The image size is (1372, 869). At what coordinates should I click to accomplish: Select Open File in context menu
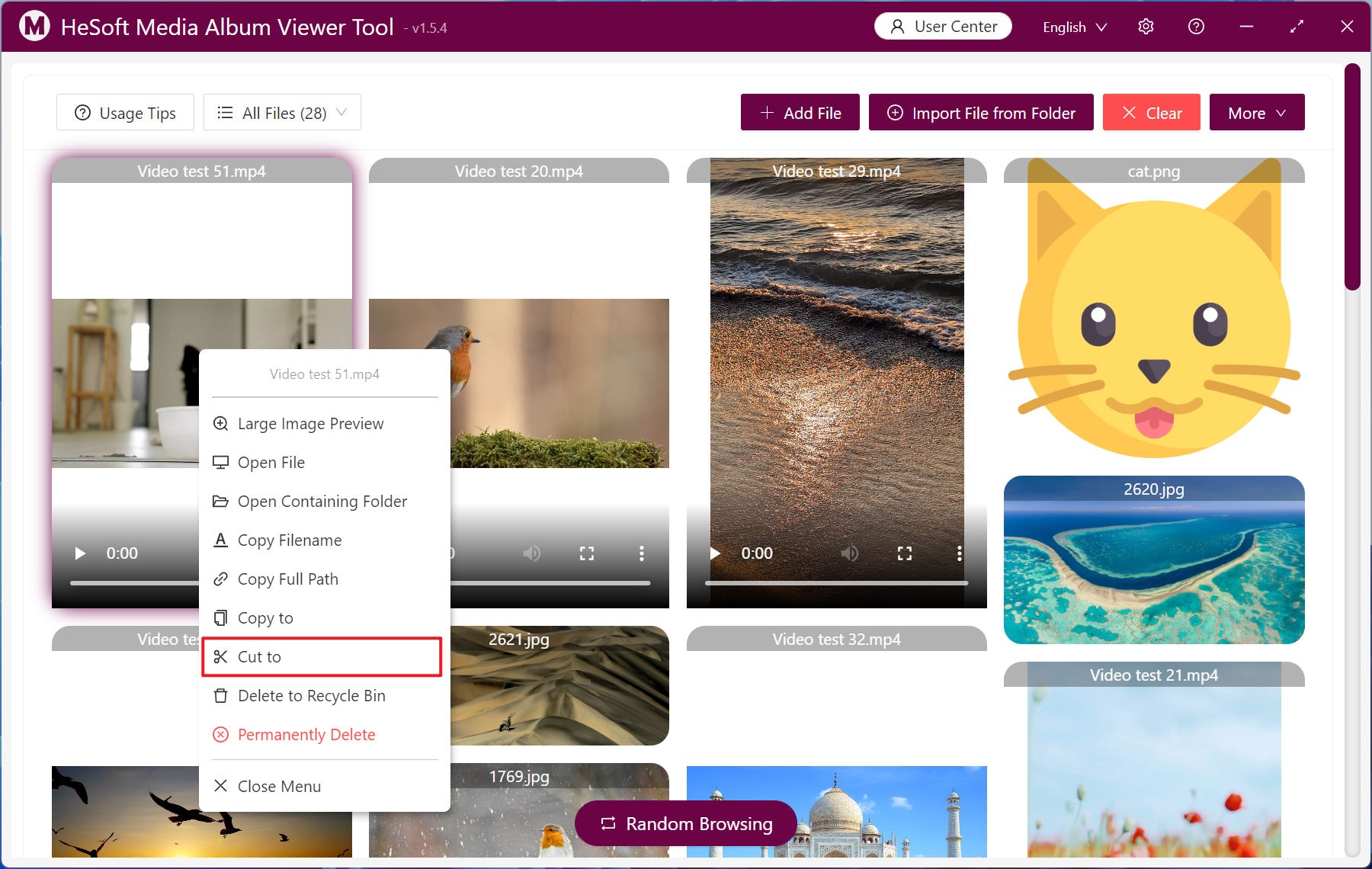point(325,463)
